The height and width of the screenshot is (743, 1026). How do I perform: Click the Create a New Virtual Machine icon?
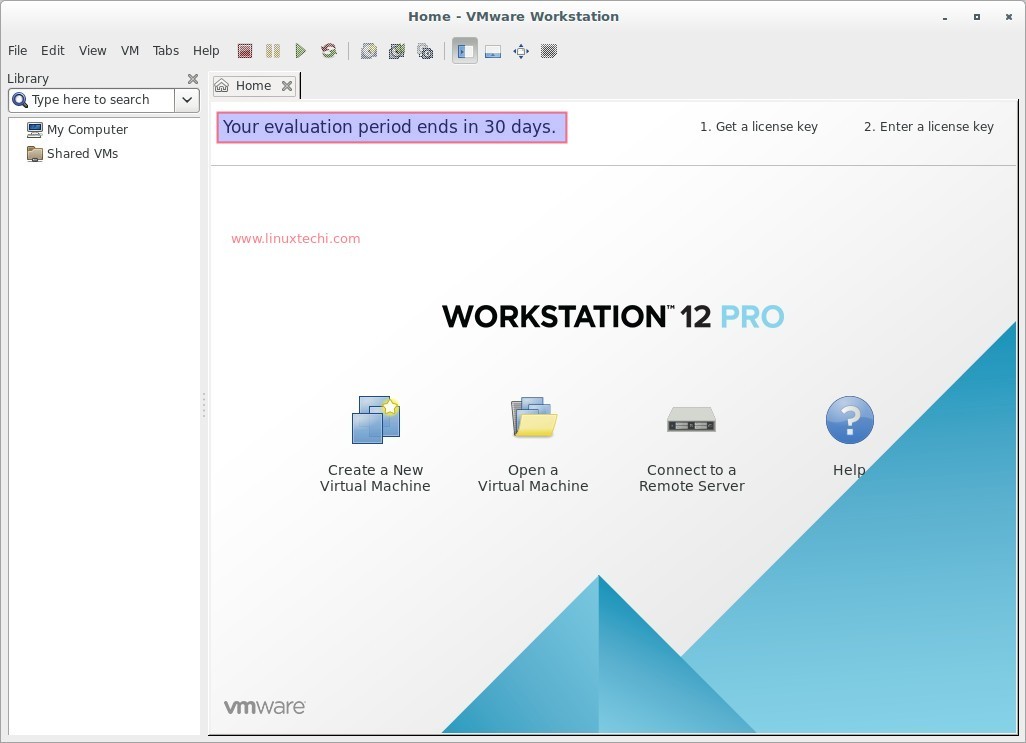click(x=376, y=420)
